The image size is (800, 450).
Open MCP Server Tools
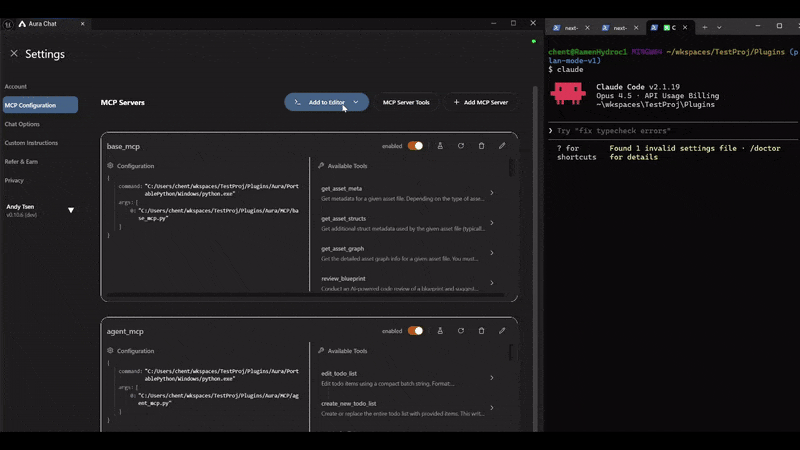tap(406, 102)
